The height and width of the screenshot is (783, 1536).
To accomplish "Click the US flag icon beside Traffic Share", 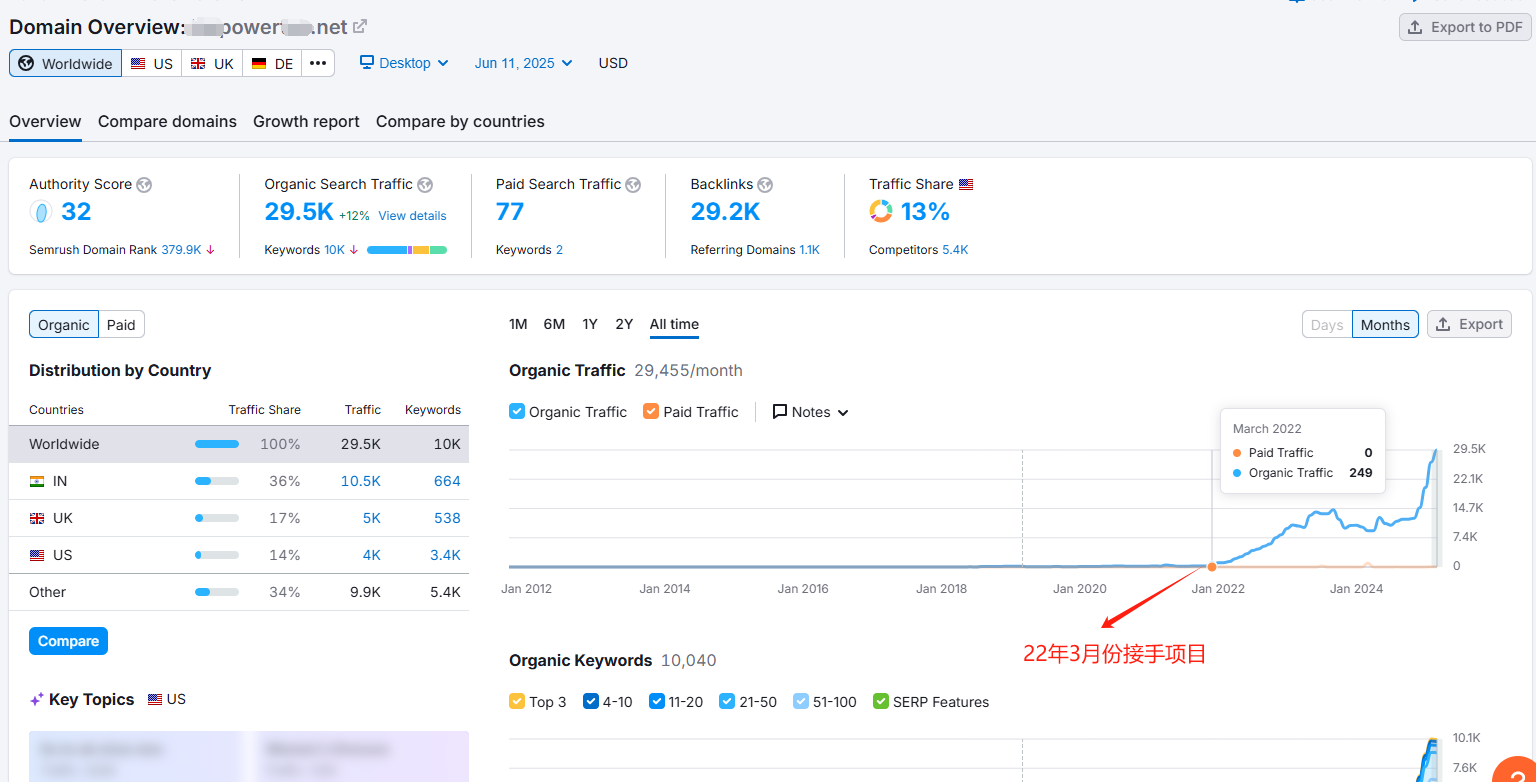I will (966, 185).
